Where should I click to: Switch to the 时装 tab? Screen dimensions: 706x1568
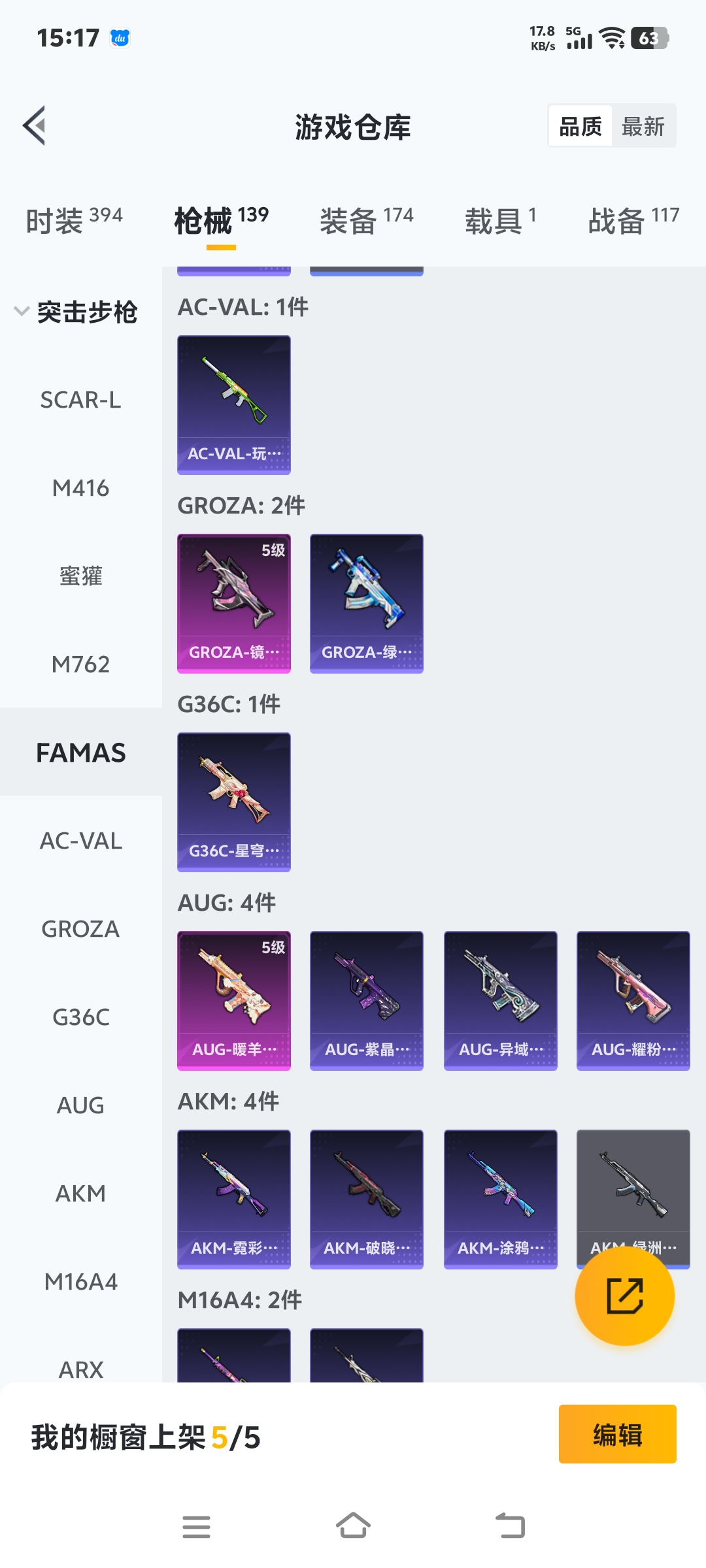(74, 220)
